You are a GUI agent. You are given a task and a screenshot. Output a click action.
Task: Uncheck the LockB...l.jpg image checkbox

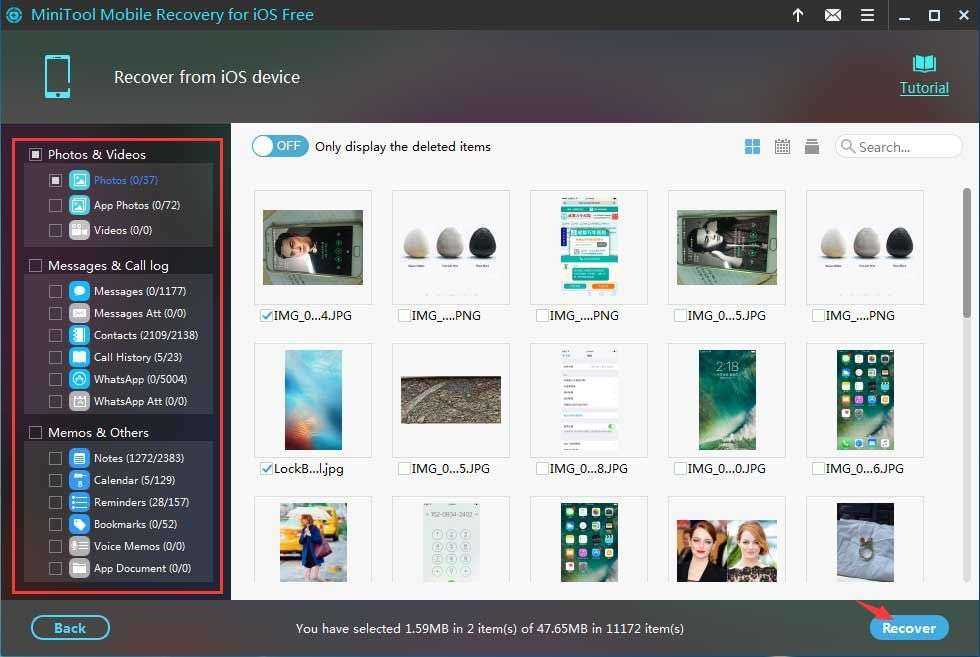pyautogui.click(x=266, y=468)
